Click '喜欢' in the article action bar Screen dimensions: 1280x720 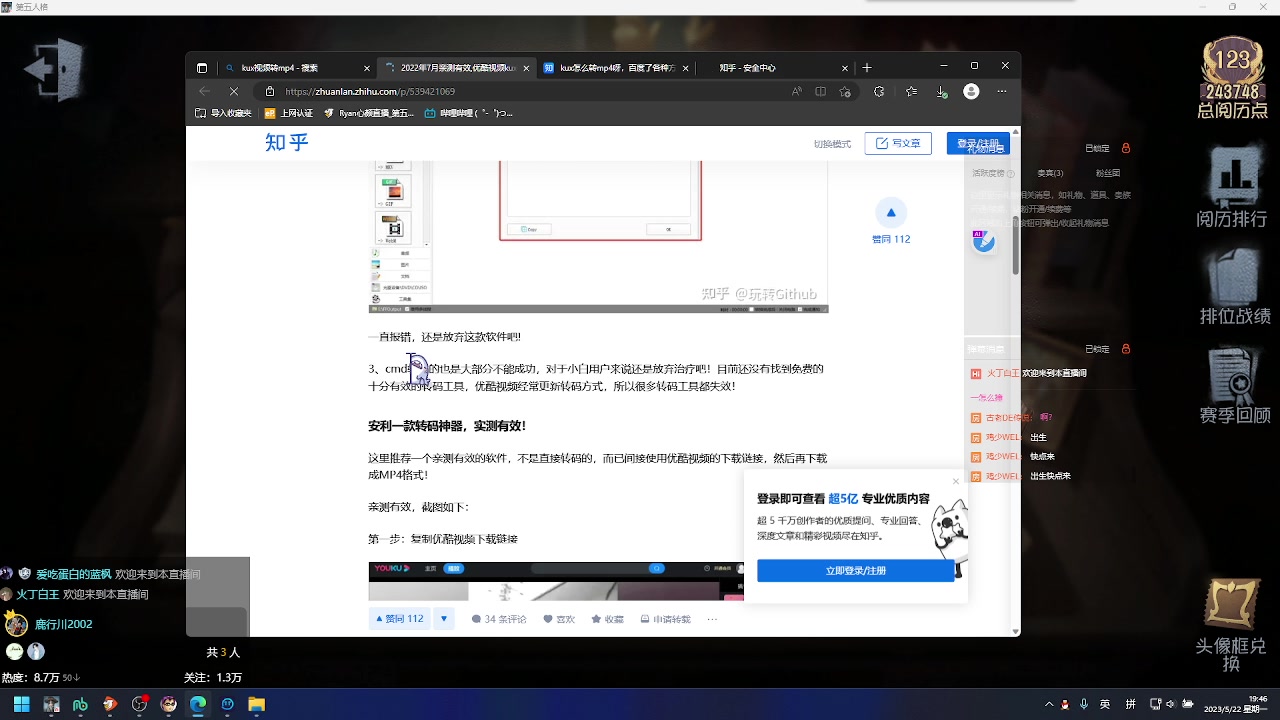click(559, 619)
